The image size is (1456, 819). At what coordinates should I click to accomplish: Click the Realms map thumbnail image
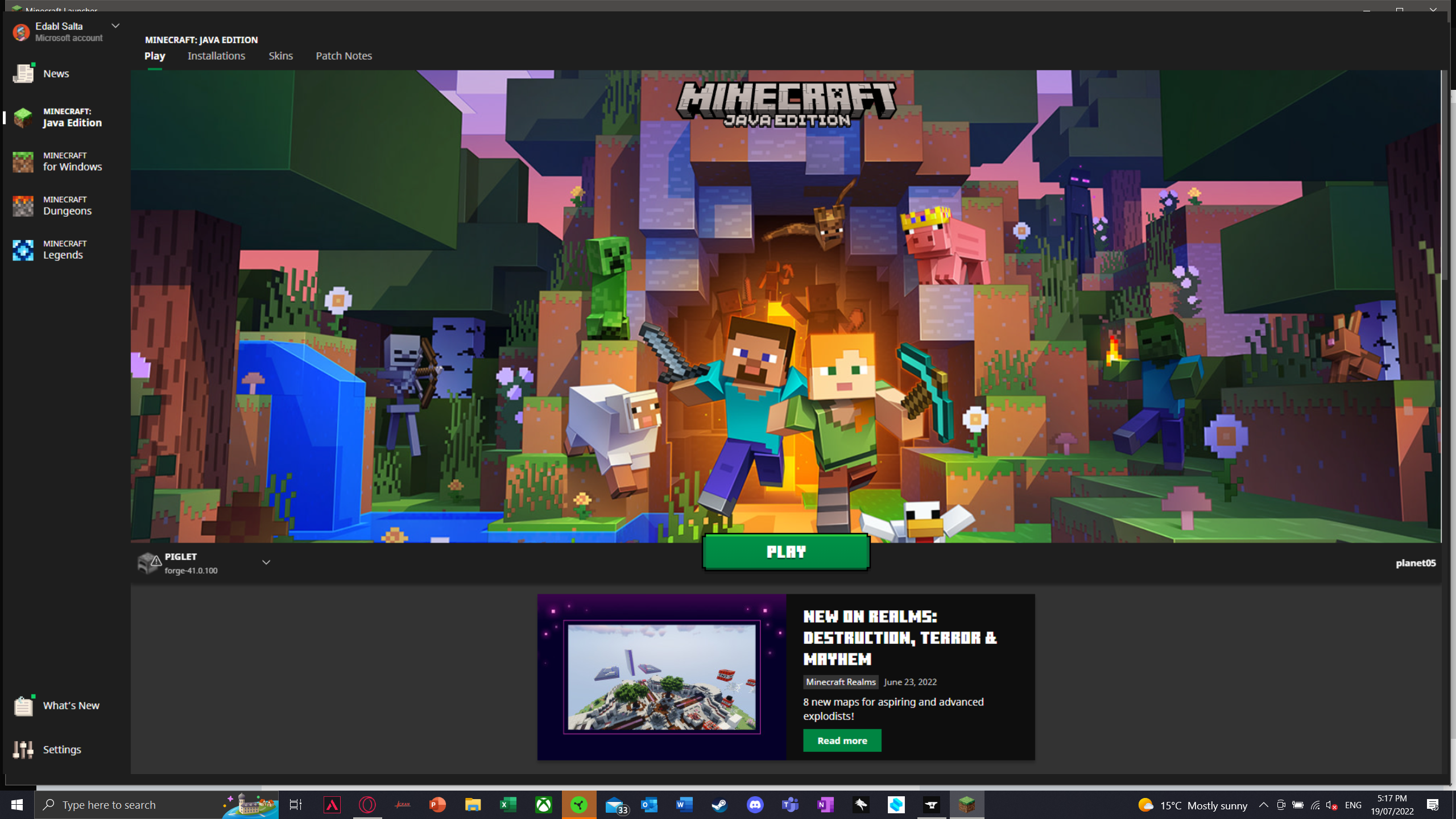661,677
